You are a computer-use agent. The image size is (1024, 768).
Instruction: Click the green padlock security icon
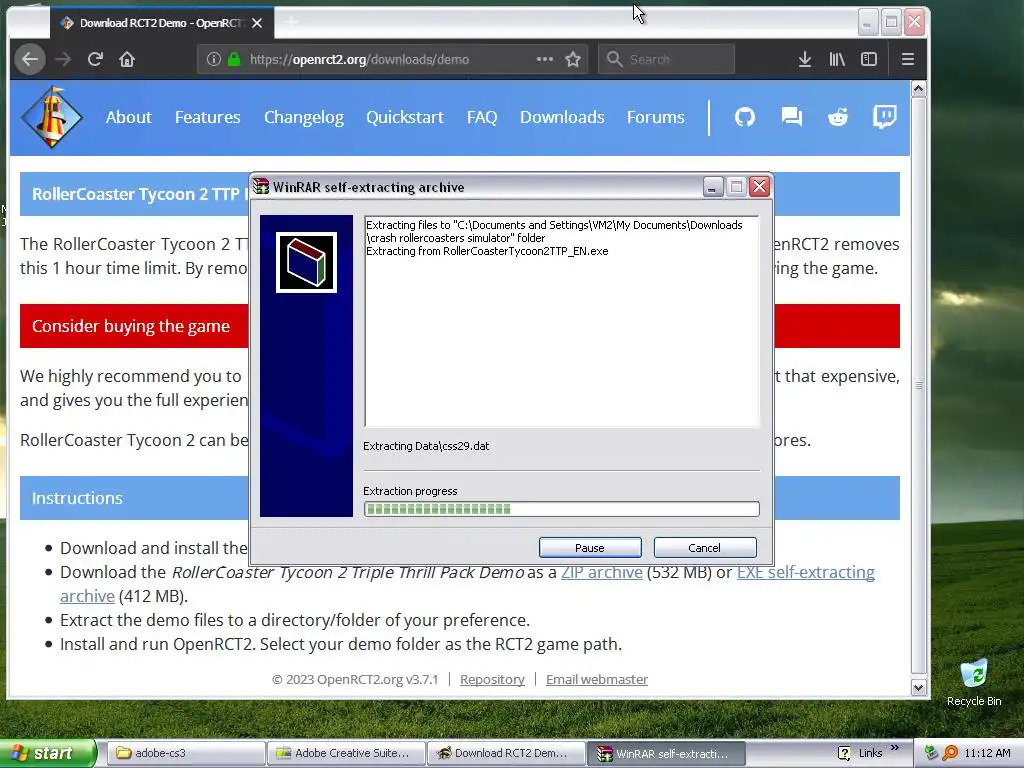[234, 59]
